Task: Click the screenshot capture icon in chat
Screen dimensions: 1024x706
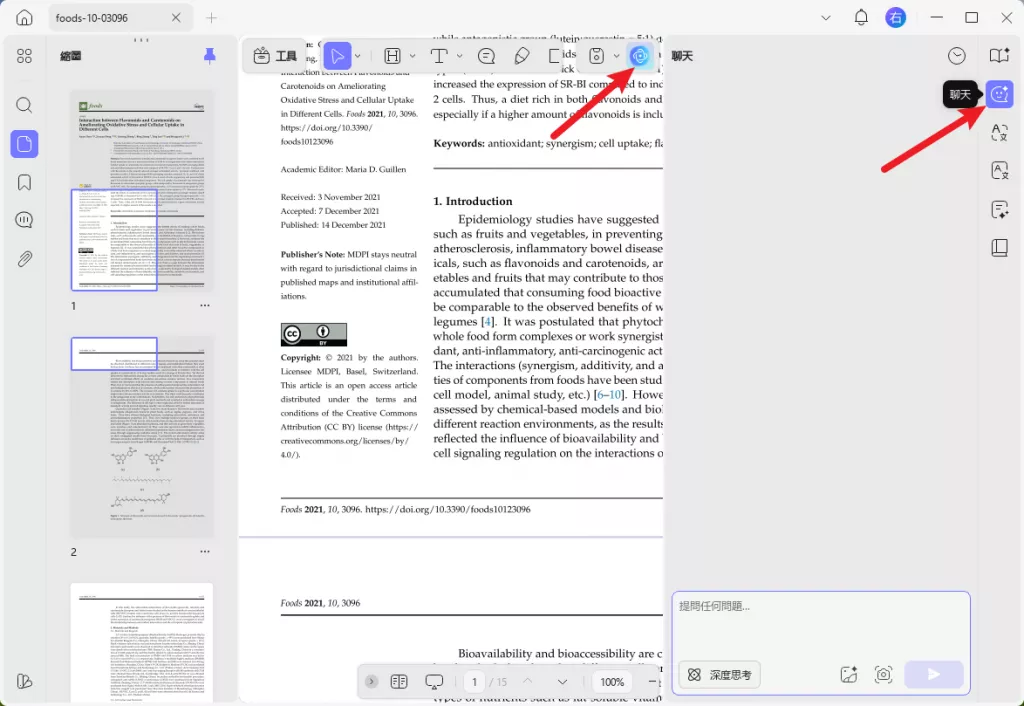Action: point(883,675)
